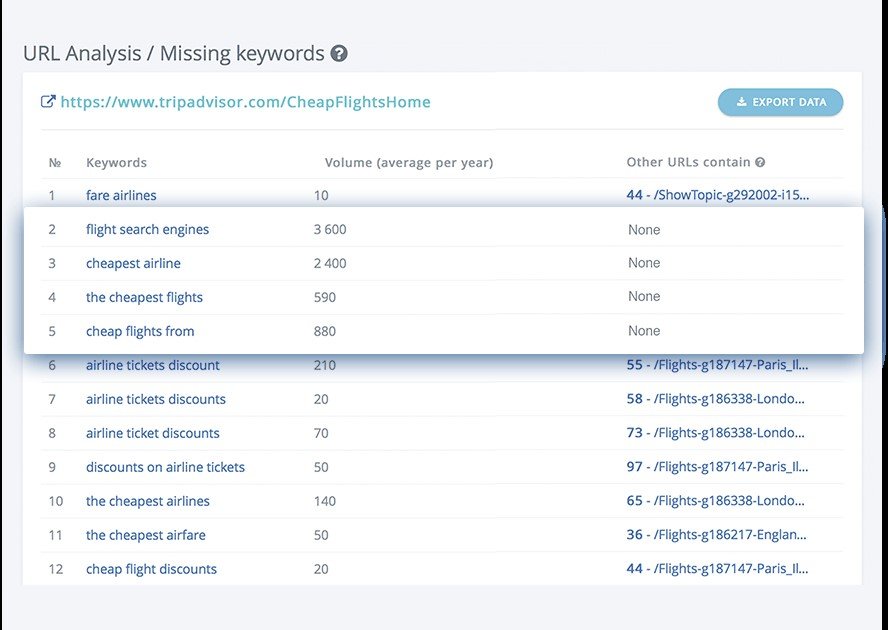Click the external link icon before tripadvisor URL

48,102
